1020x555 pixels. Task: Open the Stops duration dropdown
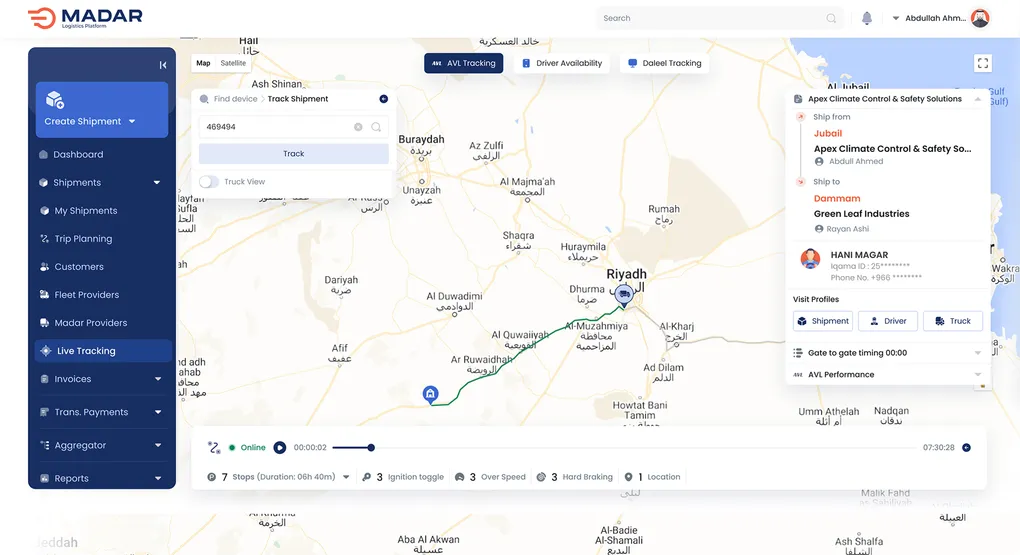point(346,478)
